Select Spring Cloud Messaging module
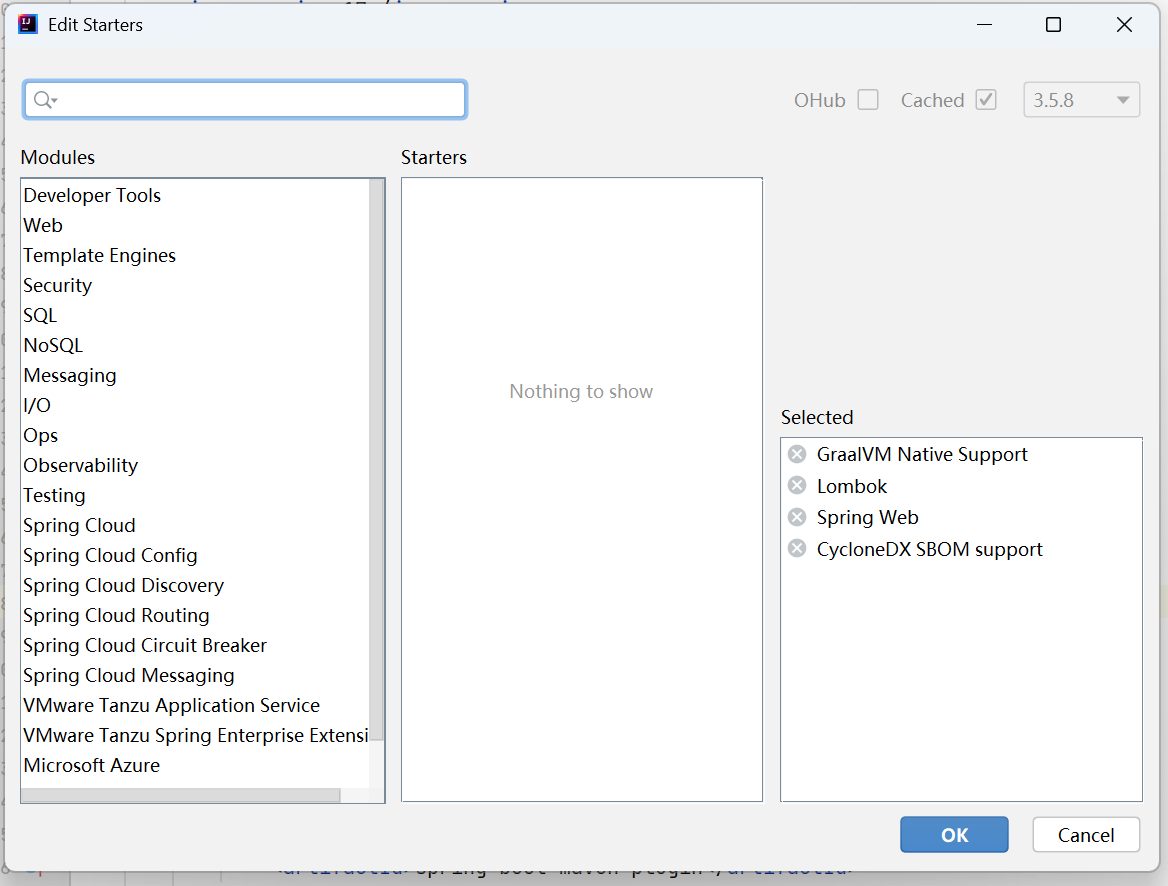1168x886 pixels. coord(196,675)
